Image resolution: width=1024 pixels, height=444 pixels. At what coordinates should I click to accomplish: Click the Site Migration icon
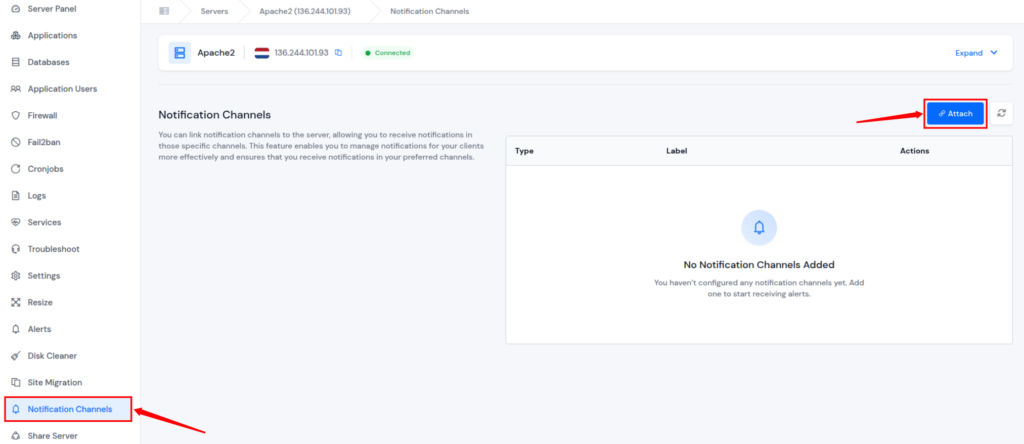[x=16, y=382]
